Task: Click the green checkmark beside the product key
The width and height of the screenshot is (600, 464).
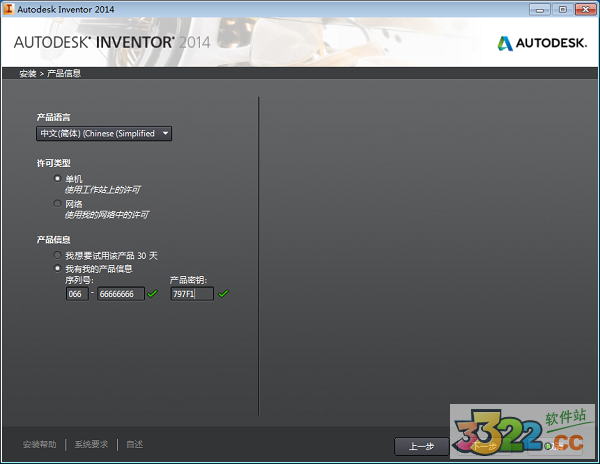Action: pyautogui.click(x=223, y=294)
